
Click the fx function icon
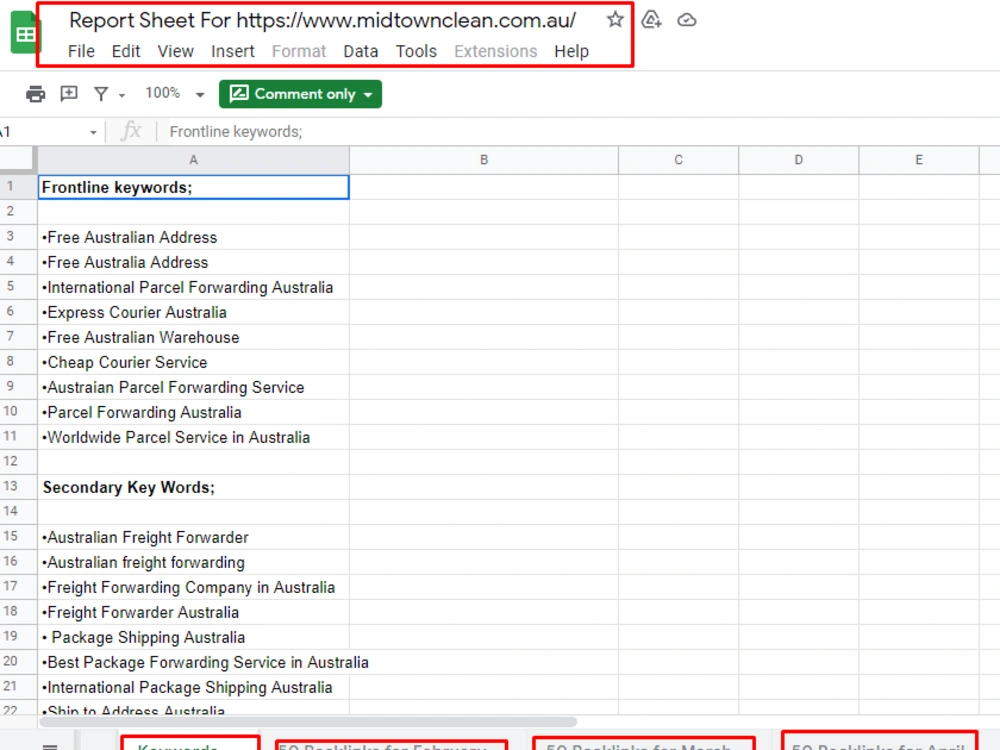pos(131,131)
